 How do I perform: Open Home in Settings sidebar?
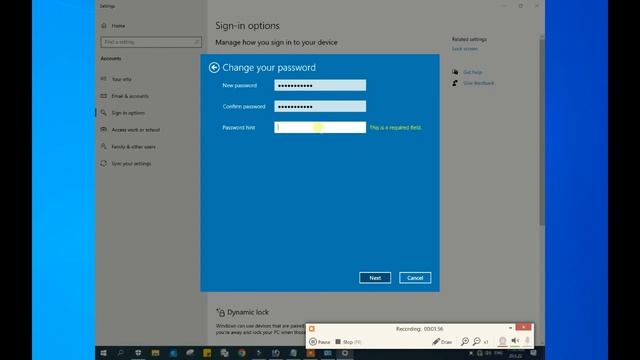(118, 26)
